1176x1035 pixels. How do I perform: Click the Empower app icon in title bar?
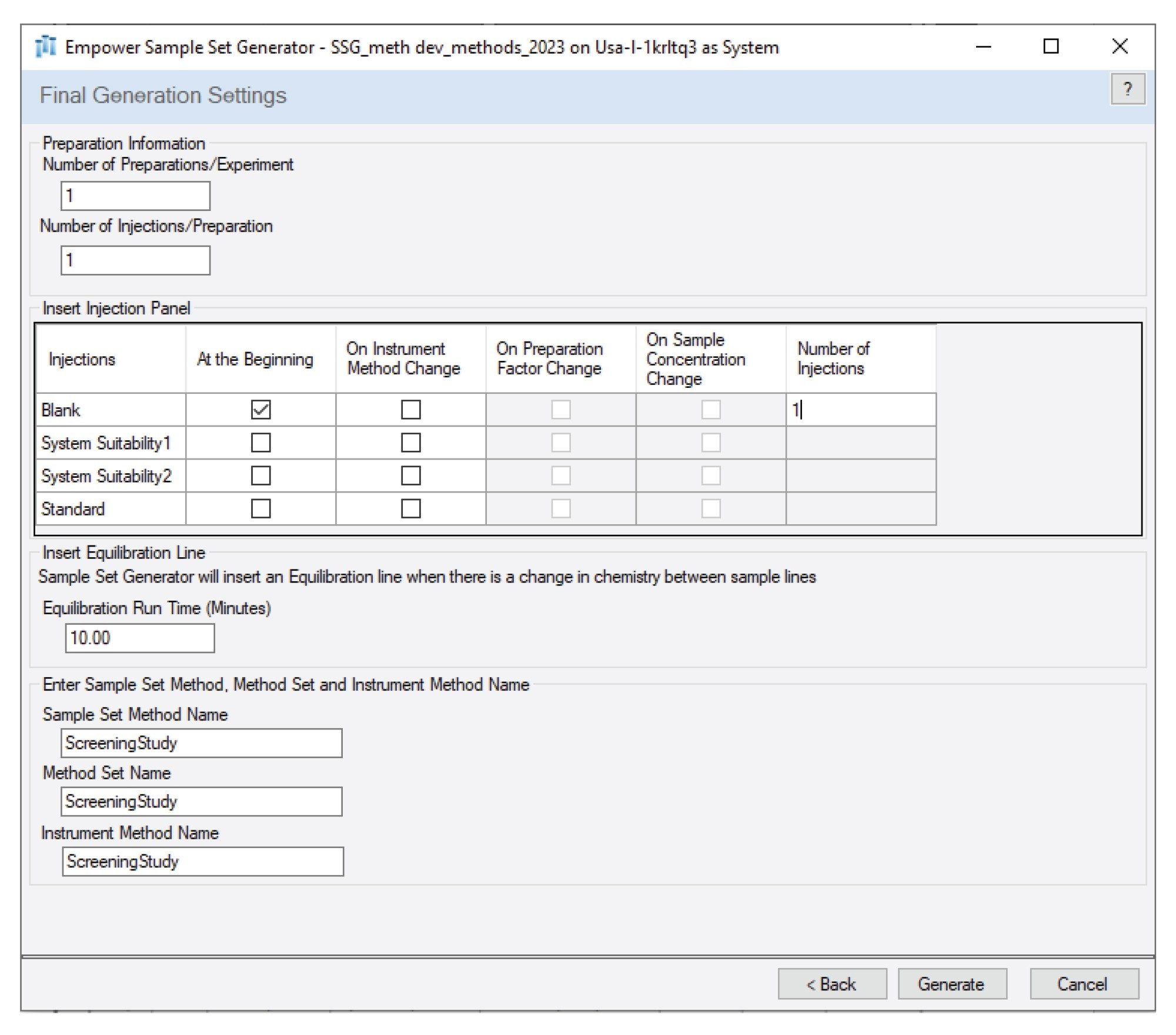[45, 46]
